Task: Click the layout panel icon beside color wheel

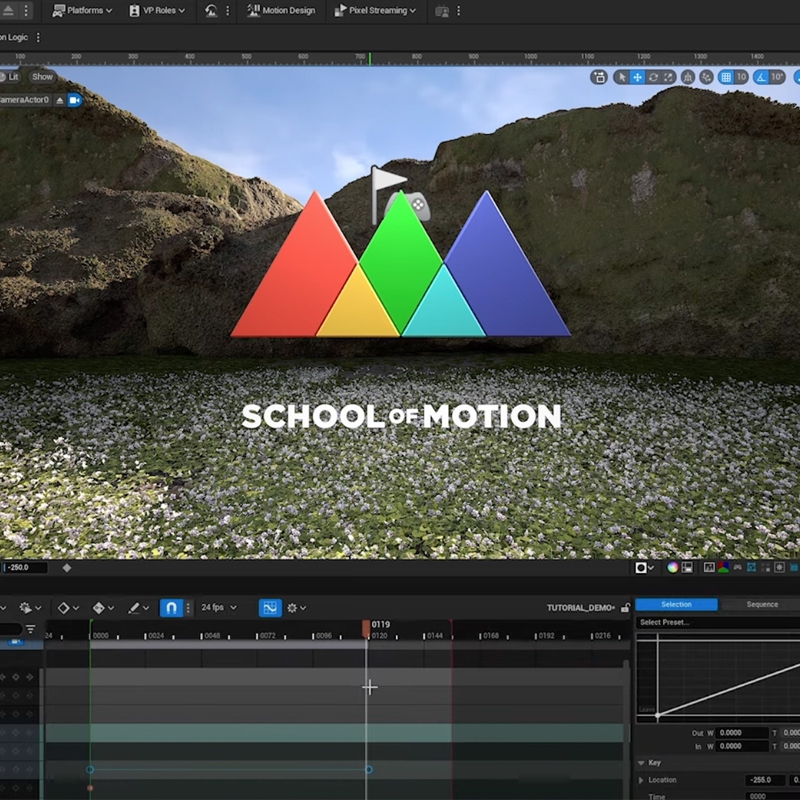Action: point(687,567)
